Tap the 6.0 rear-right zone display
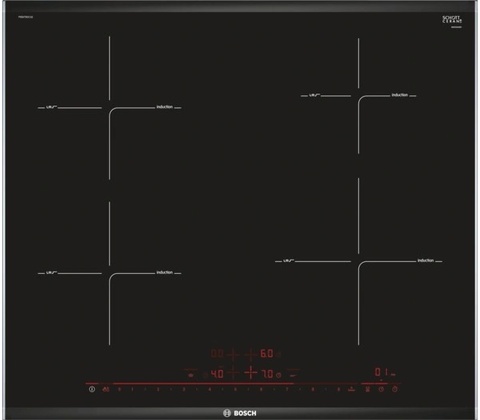The width and height of the screenshot is (480, 420). (x=267, y=353)
